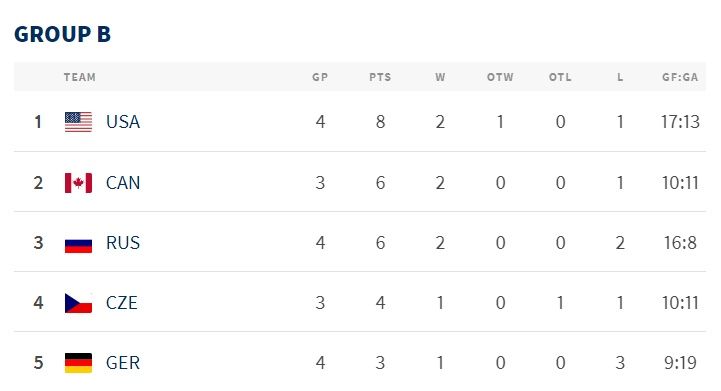Click the OTW column header

pyautogui.click(x=500, y=77)
